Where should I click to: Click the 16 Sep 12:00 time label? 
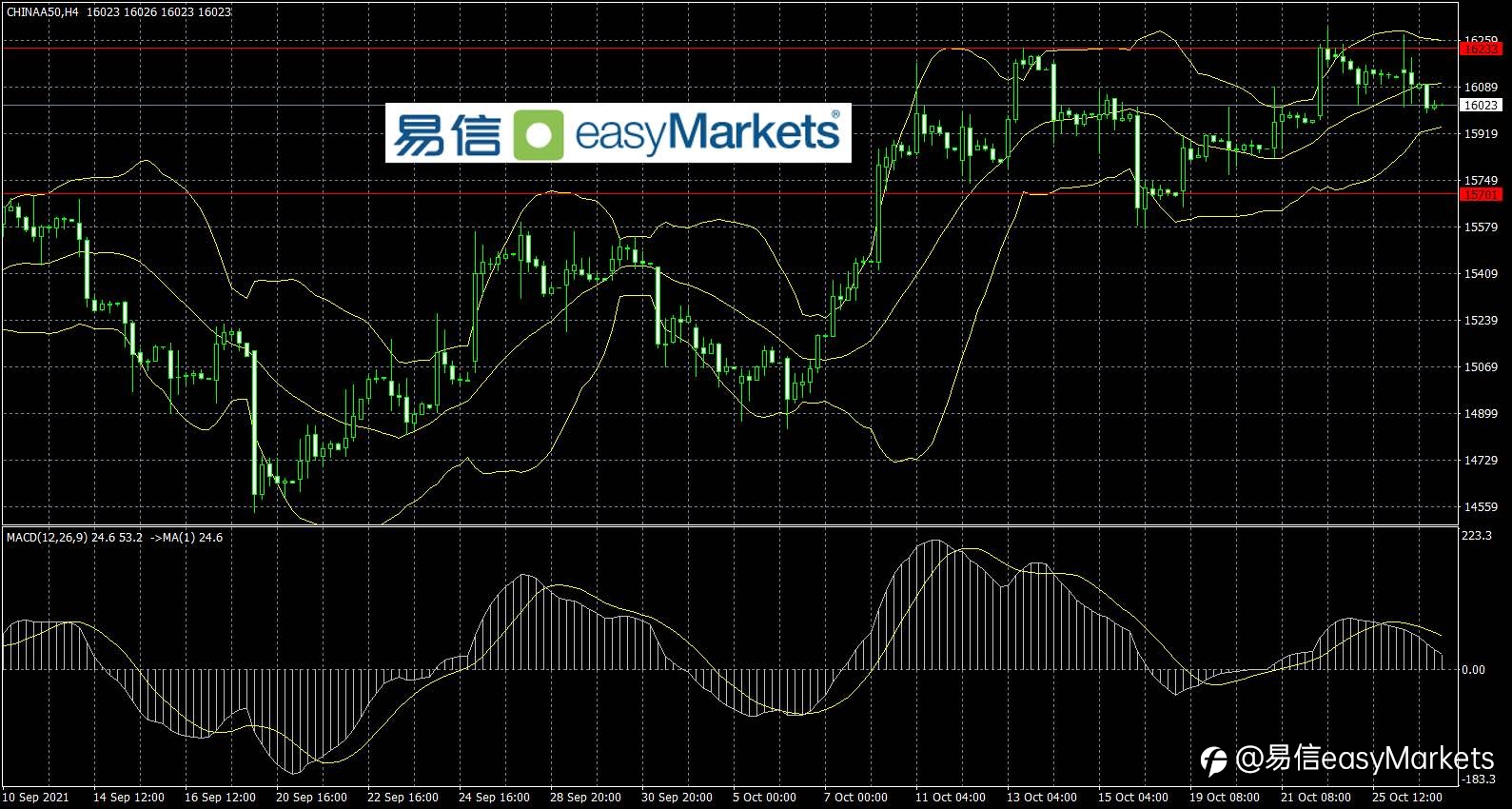click(220, 798)
